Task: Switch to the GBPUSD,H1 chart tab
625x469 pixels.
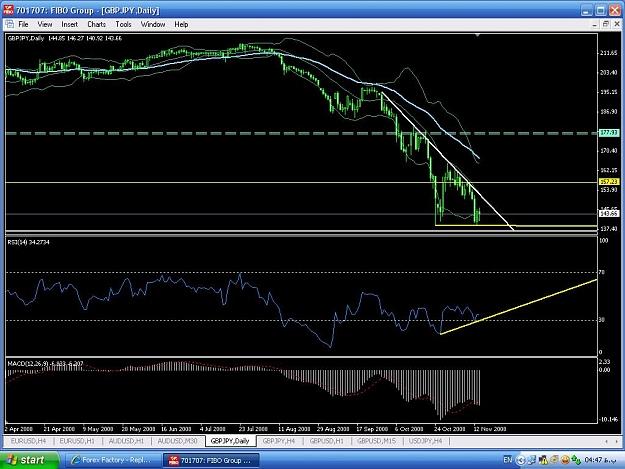Action: click(x=326, y=441)
